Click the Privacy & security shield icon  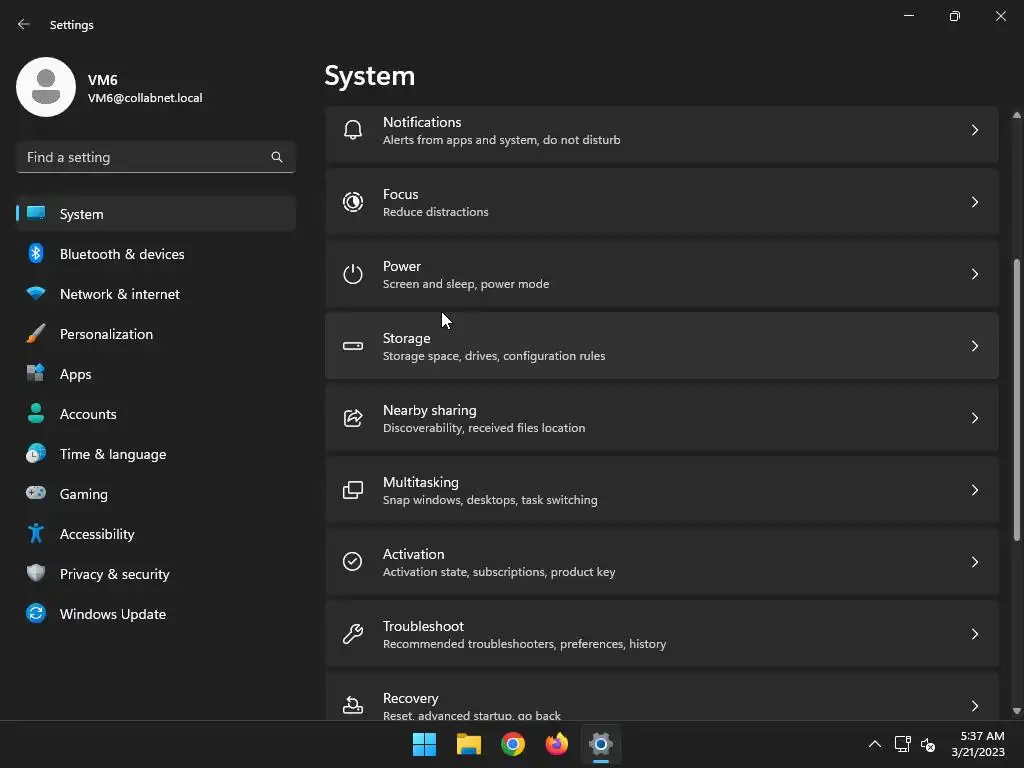click(x=36, y=573)
